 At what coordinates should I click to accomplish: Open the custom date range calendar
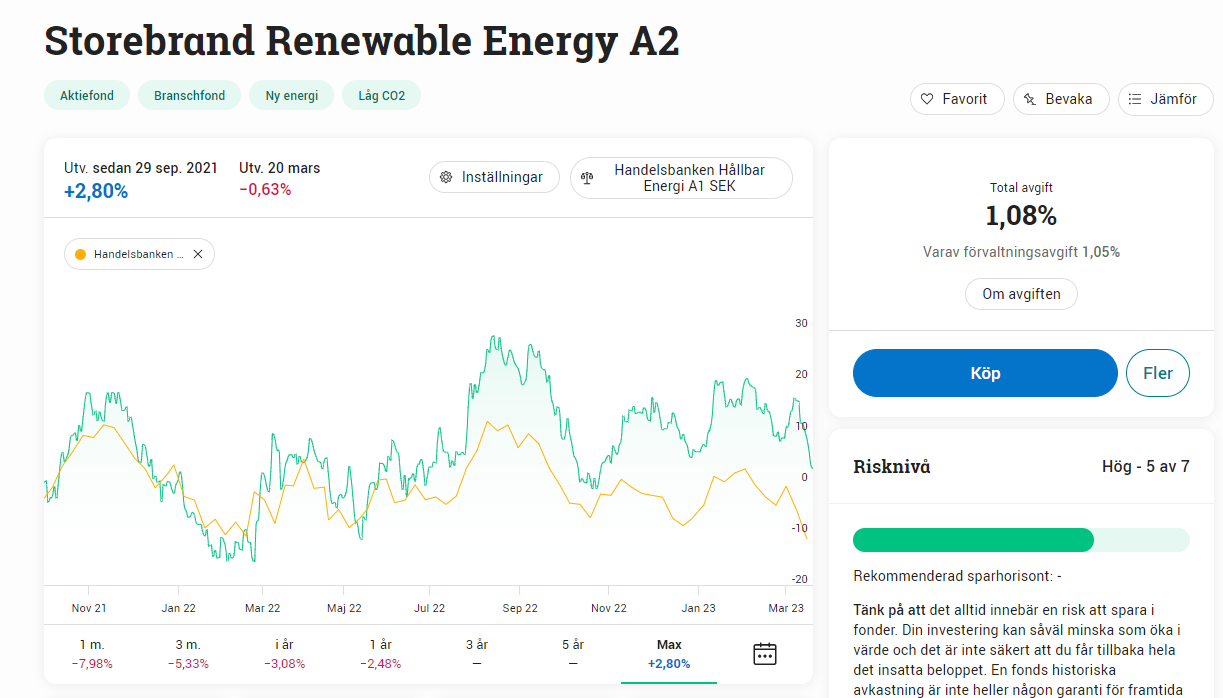click(x=765, y=654)
